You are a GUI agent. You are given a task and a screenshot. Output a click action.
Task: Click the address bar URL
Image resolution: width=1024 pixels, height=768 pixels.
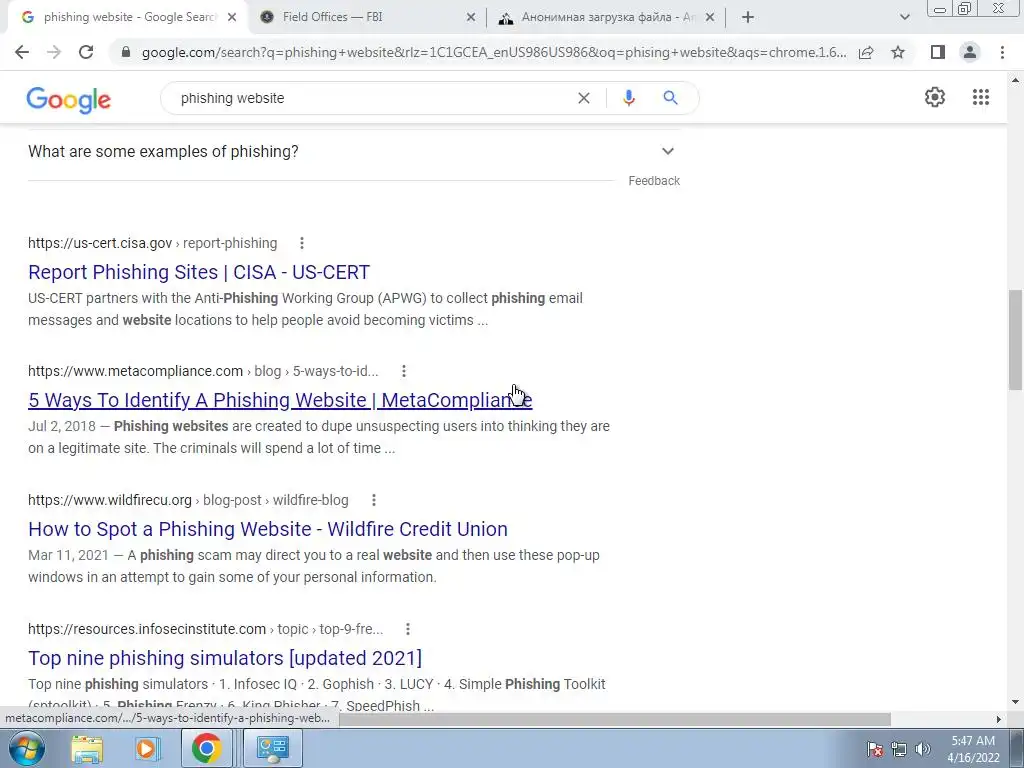[x=494, y=52]
